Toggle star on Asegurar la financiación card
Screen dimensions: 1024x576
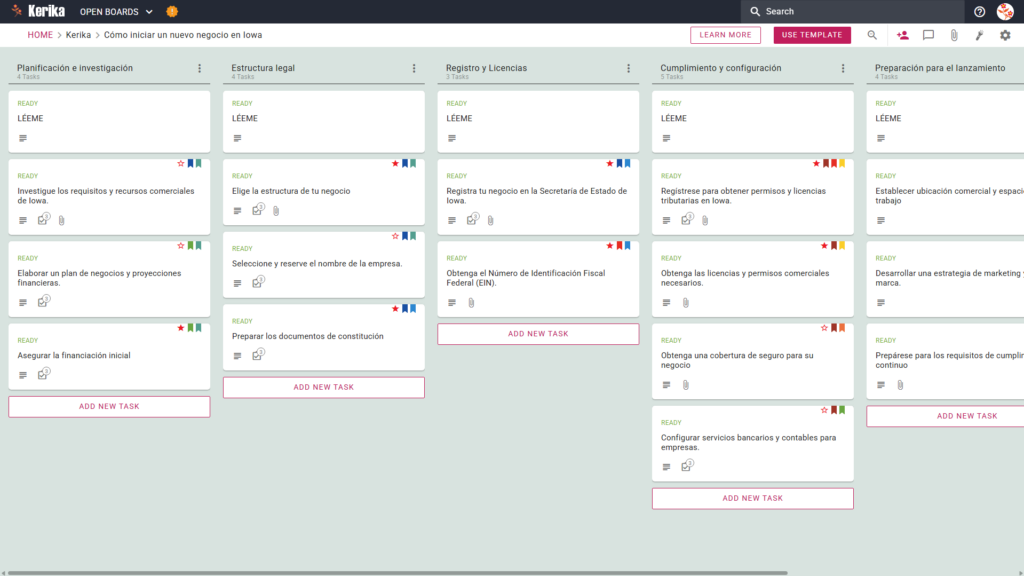[181, 328]
